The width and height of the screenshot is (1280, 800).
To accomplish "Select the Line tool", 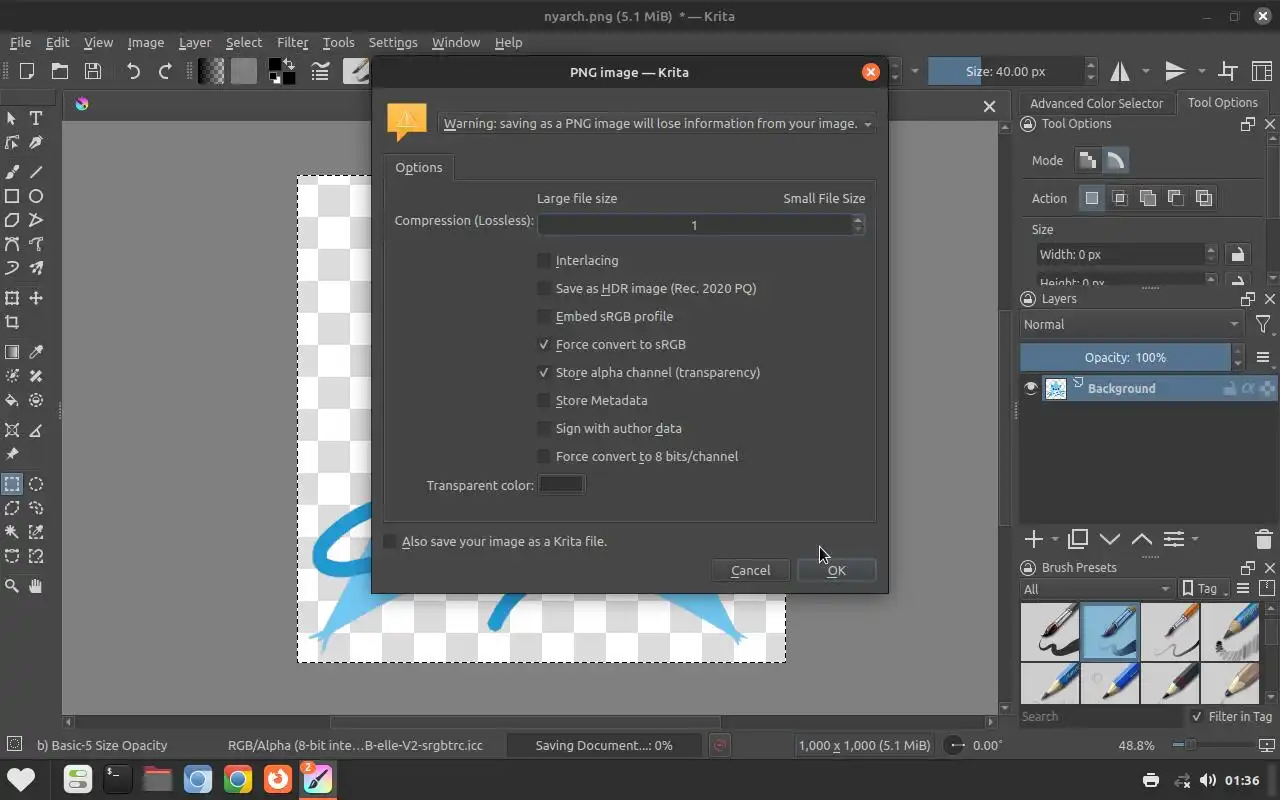I will pos(36,172).
